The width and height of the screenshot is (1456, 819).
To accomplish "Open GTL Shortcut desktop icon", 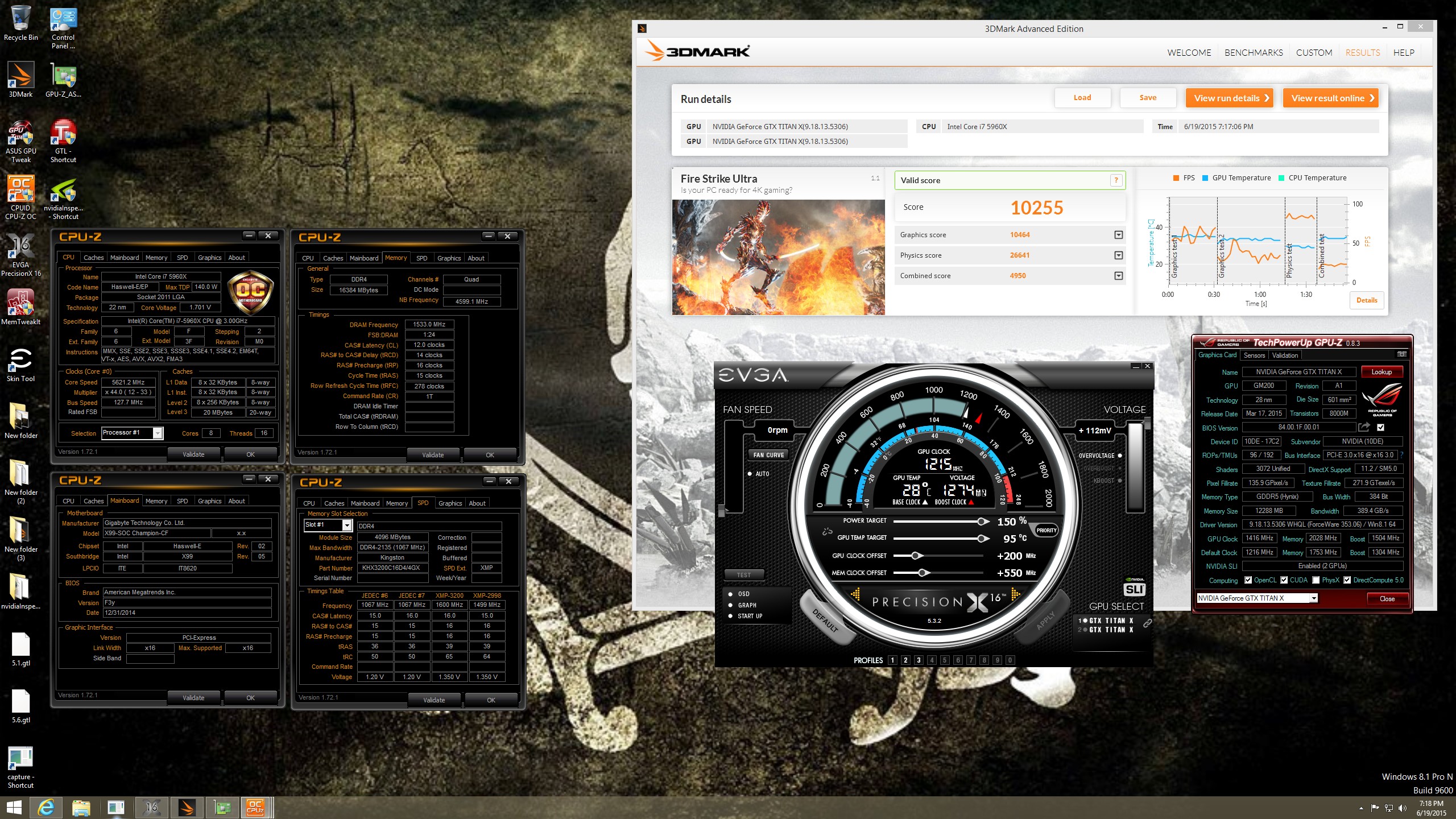I will [x=63, y=141].
